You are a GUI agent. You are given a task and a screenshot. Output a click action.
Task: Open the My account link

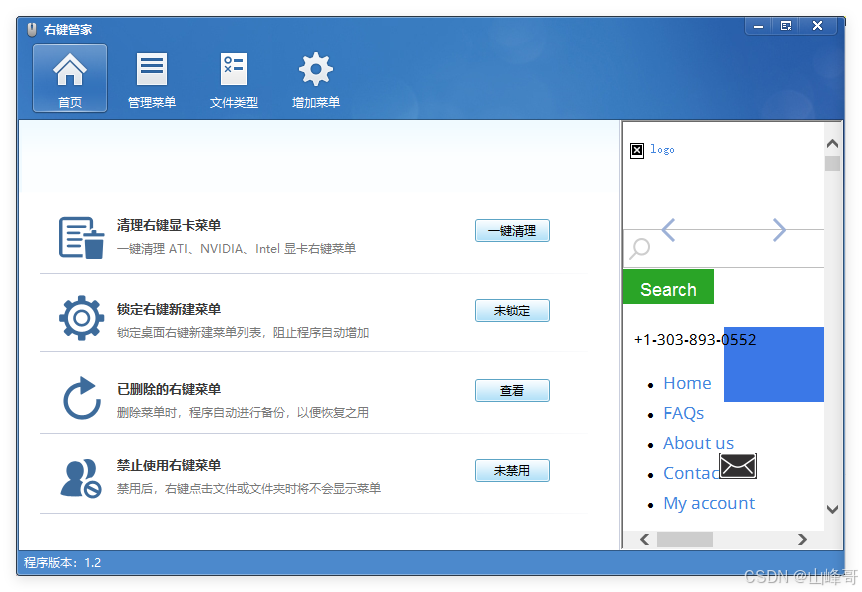pos(709,504)
